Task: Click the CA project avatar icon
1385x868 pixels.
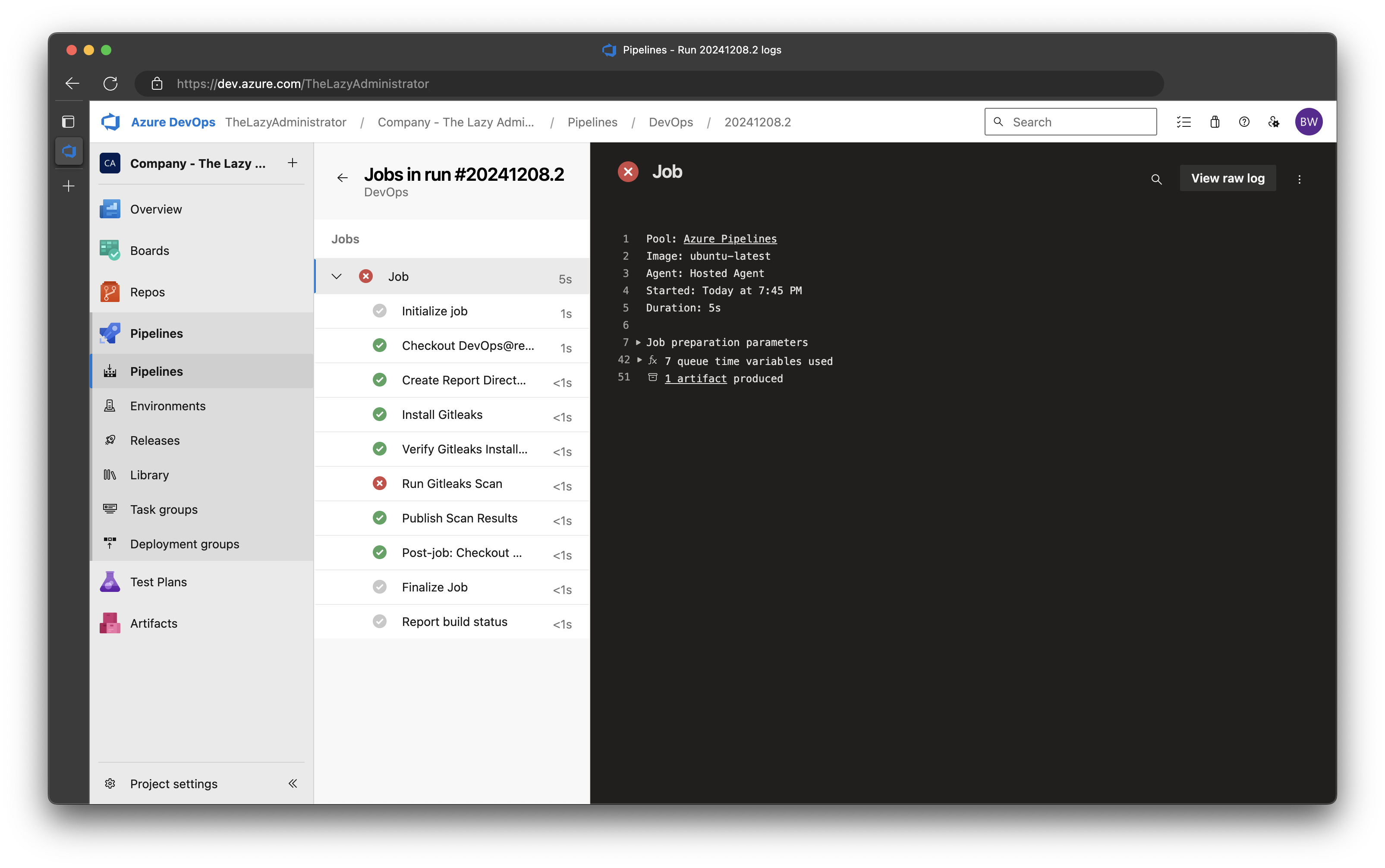Action: point(110,163)
